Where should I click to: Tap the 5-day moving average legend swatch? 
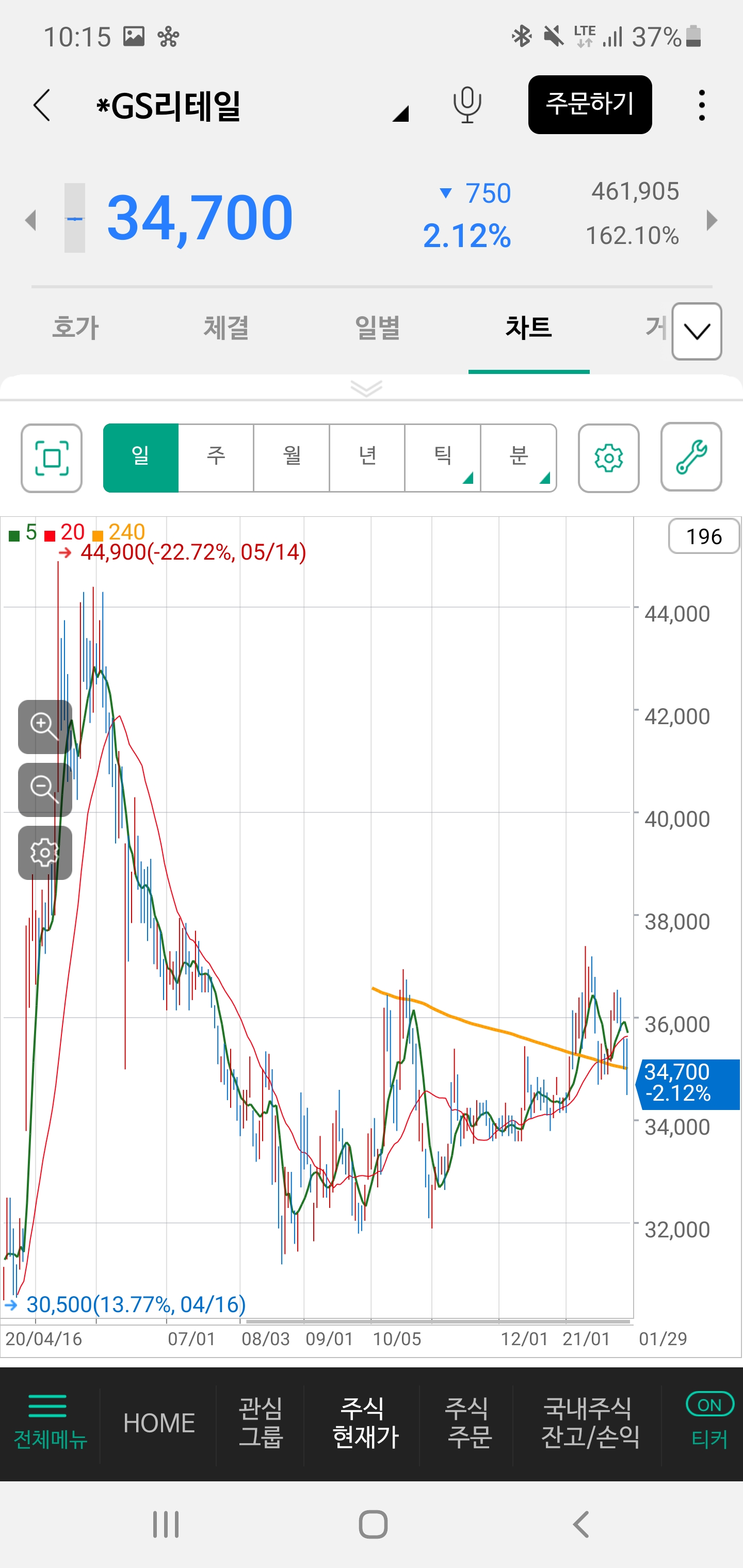(14, 536)
